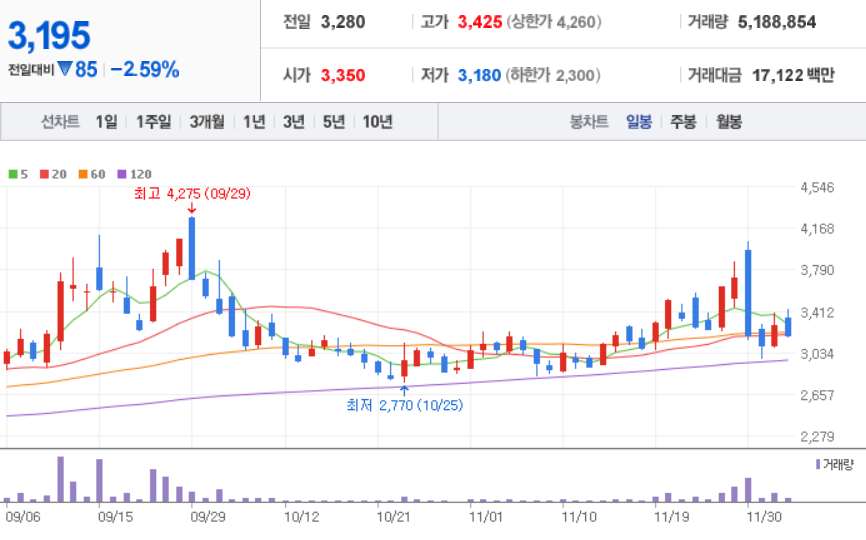Click the orange 60-day moving average swatch
This screenshot has height=540, width=866.
coord(83,174)
